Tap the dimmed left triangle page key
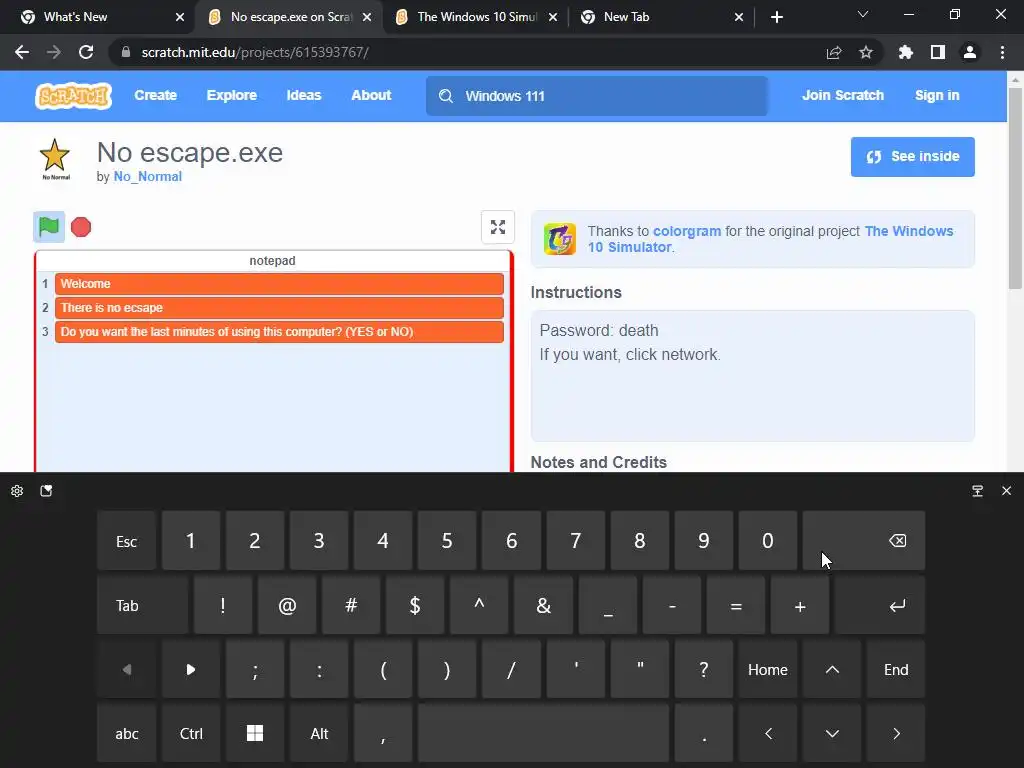Screen dimensions: 1024x768 coord(127,669)
